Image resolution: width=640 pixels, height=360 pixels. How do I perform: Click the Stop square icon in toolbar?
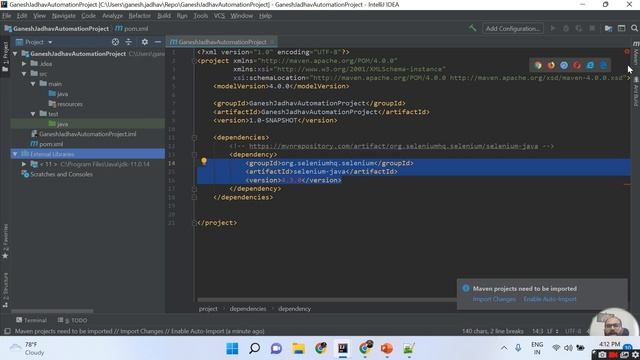[x=592, y=29]
